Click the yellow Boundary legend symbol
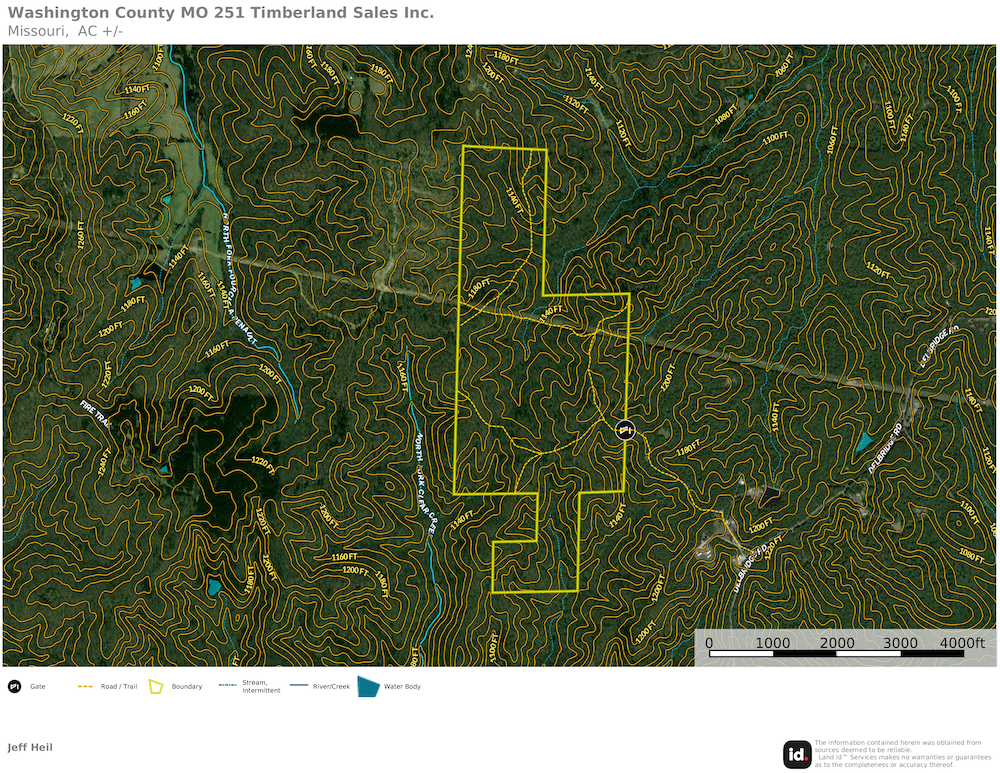 click(x=156, y=687)
